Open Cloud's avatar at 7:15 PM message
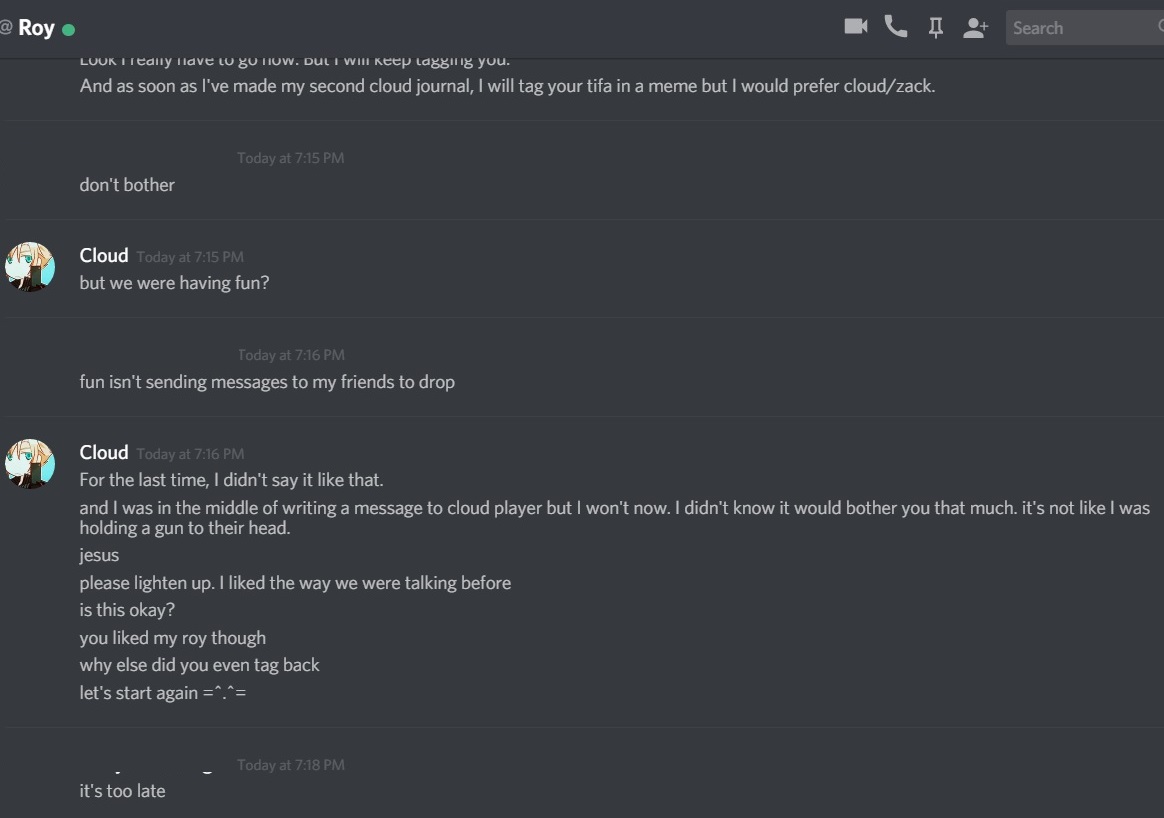The image size is (1164, 818). 30,266
